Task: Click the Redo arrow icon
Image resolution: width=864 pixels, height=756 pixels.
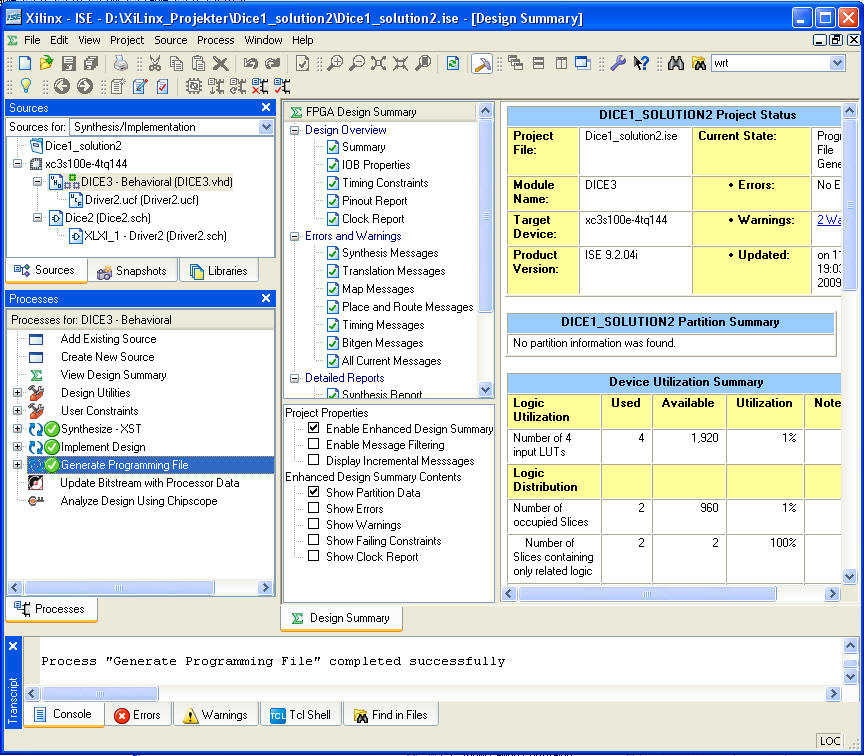Action: coord(272,63)
